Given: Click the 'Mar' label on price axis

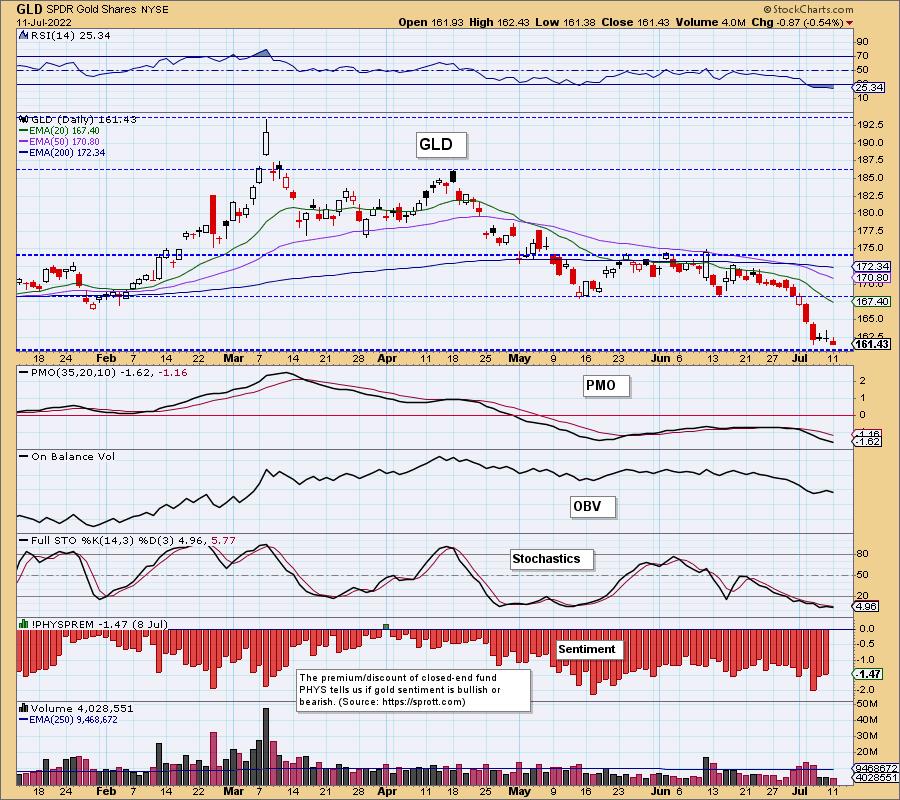Looking at the screenshot, I should pyautogui.click(x=234, y=358).
